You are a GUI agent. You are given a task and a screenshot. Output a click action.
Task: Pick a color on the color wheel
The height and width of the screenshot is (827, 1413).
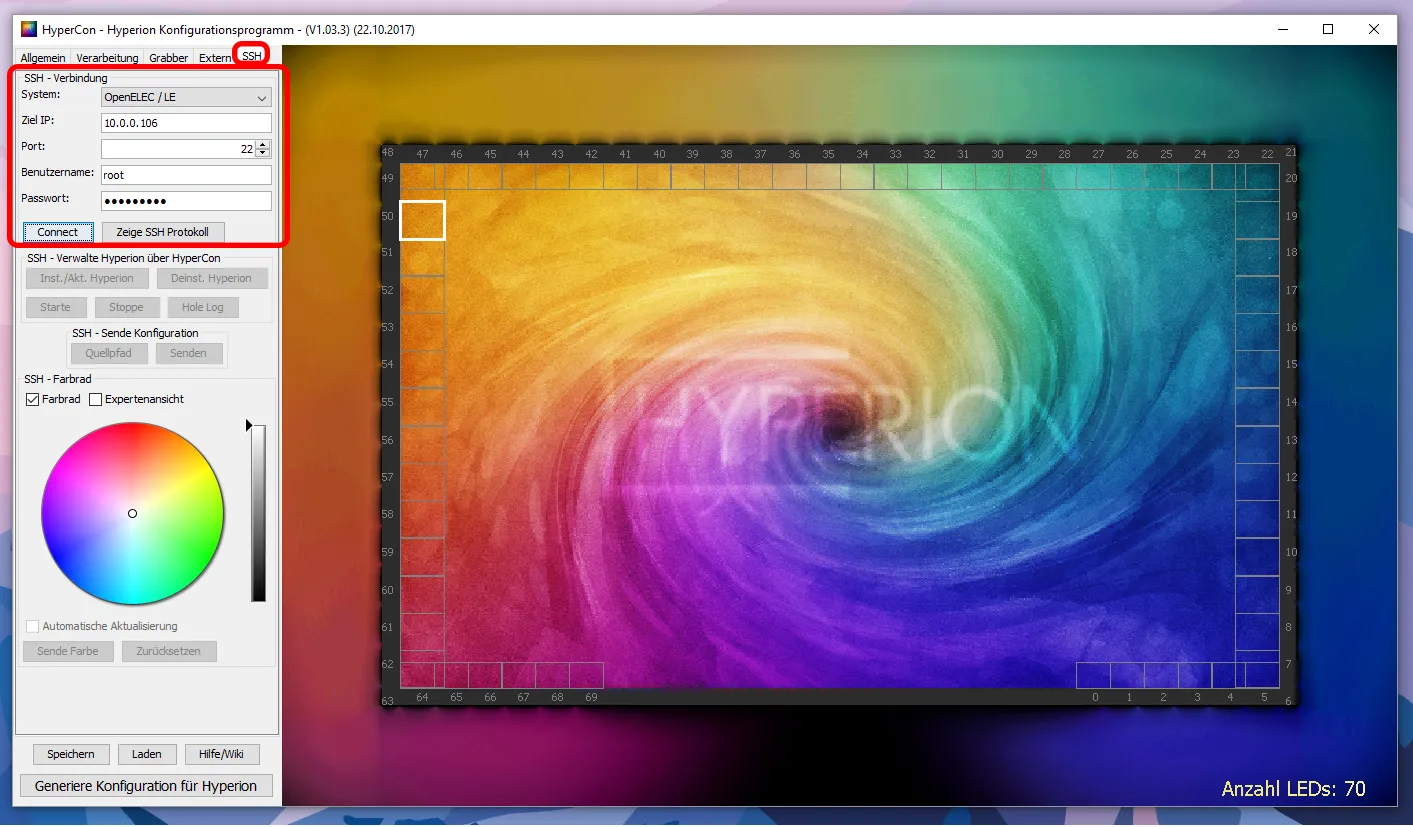coord(132,513)
